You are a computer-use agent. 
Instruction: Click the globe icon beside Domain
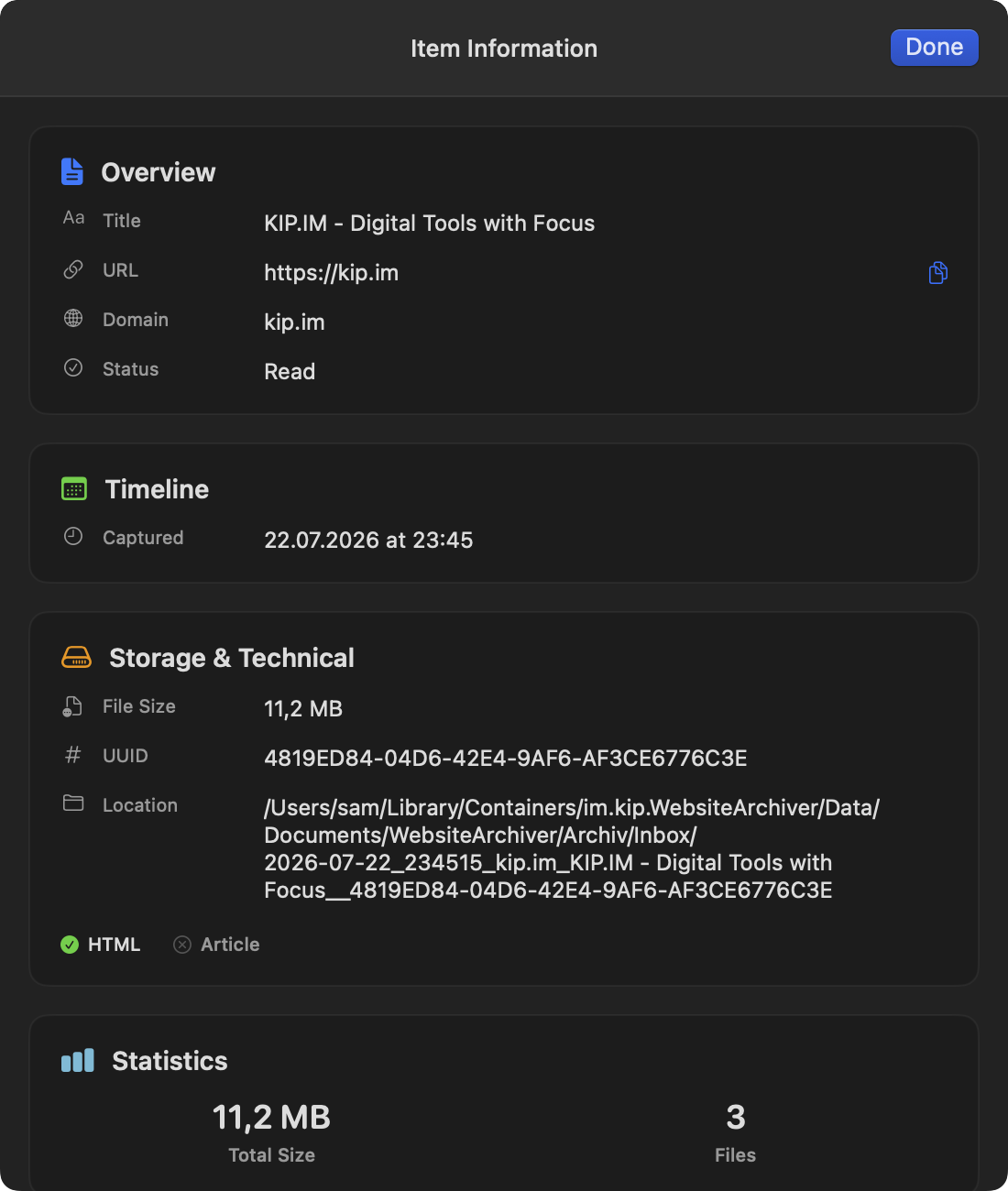73,318
